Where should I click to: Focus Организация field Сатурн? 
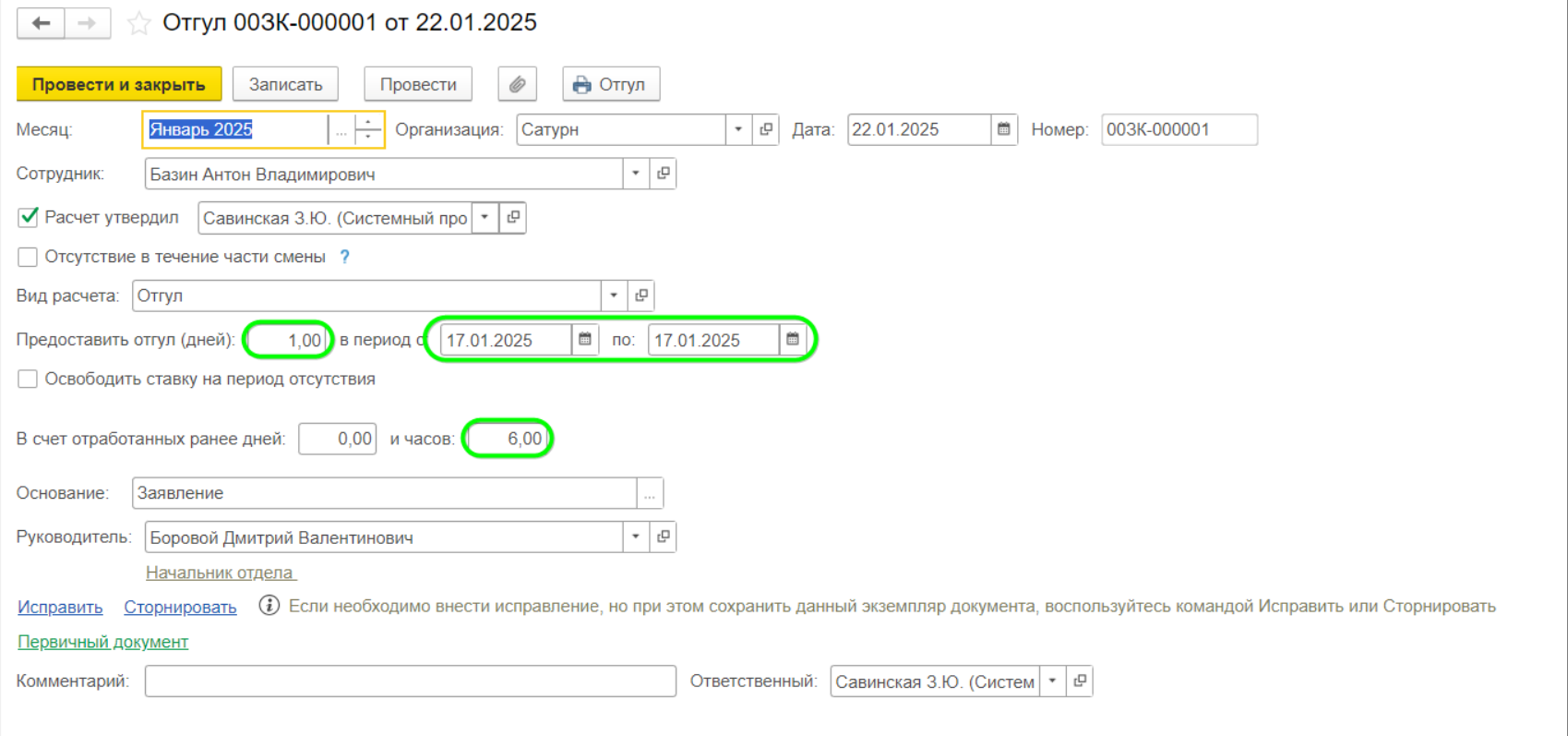click(621, 129)
